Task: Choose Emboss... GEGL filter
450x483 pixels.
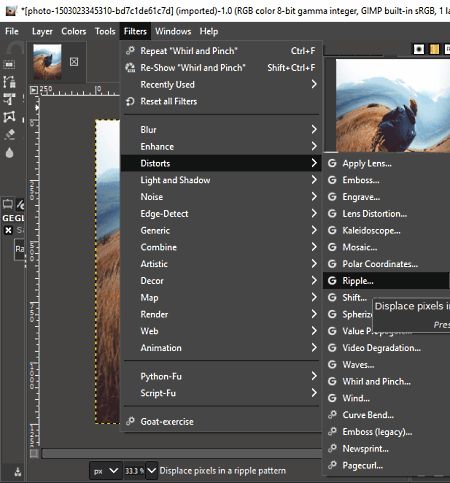Action: (387, 180)
